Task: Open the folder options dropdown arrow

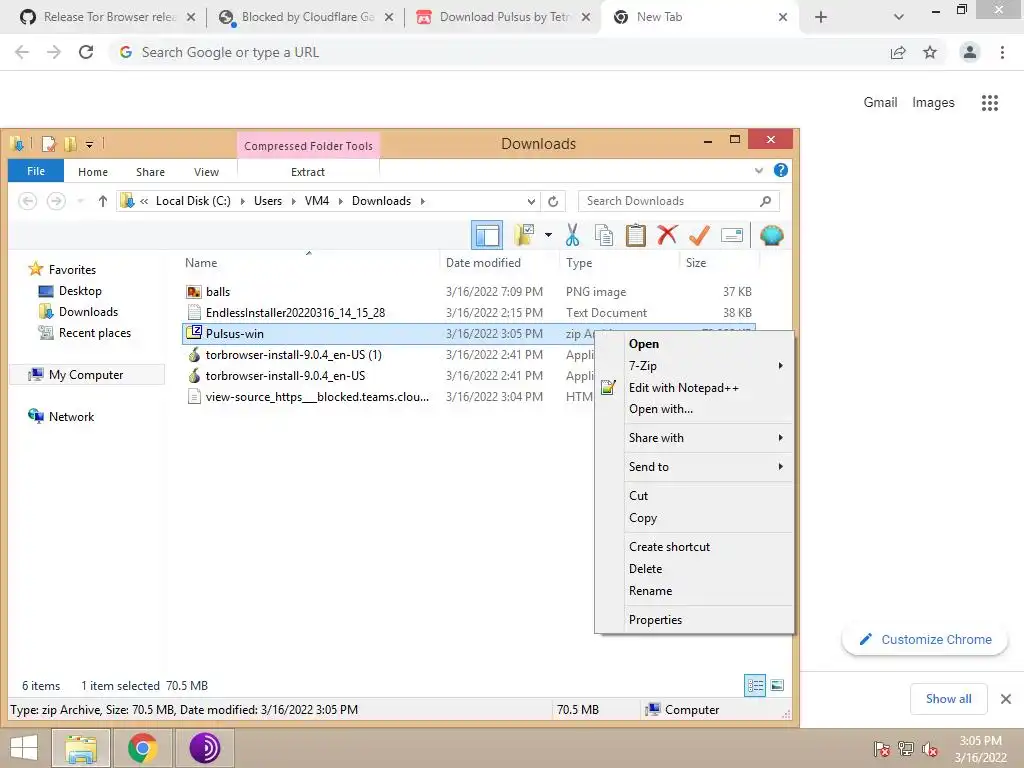Action: pos(548,235)
